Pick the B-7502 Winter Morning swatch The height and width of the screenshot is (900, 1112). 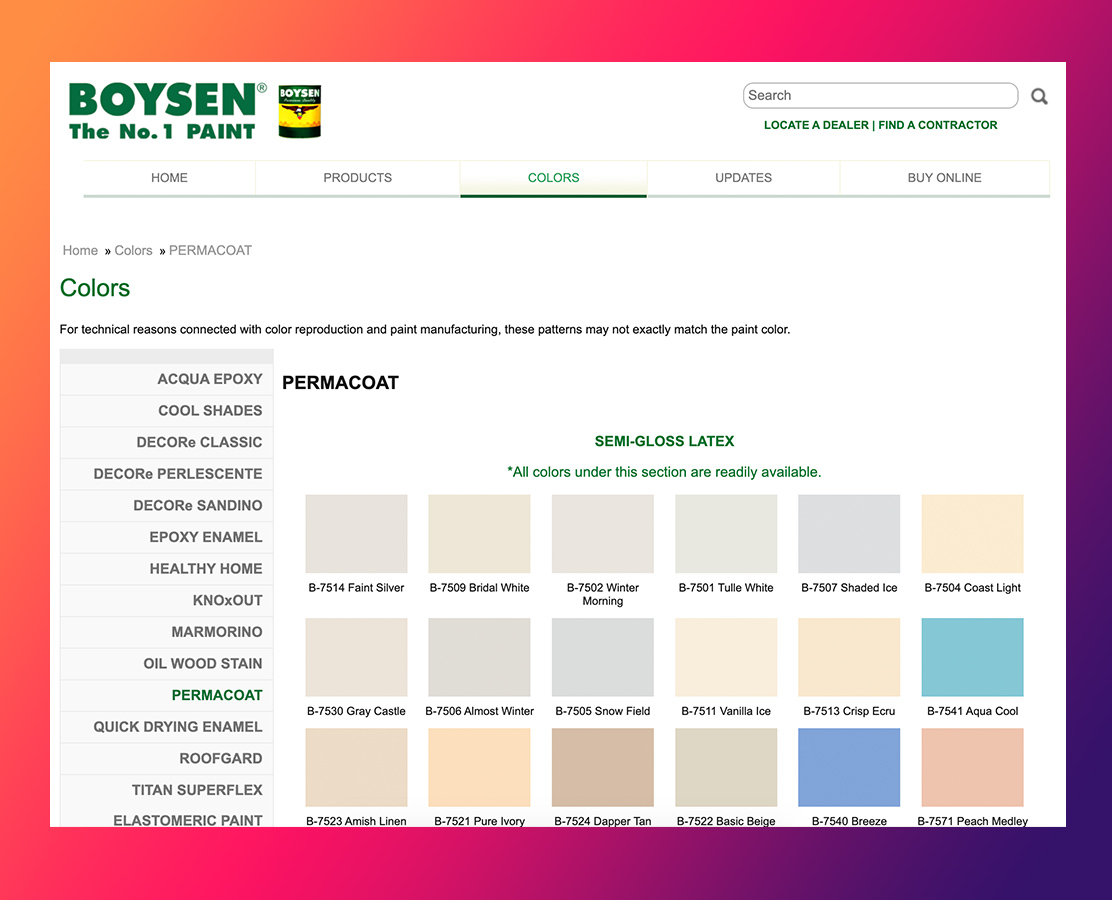click(603, 533)
